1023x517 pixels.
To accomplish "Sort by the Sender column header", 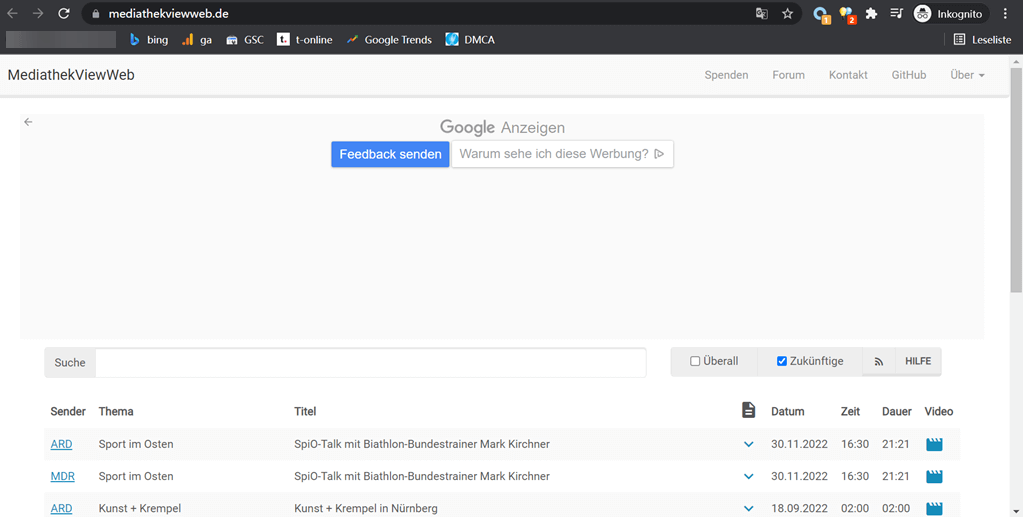I will [x=68, y=411].
